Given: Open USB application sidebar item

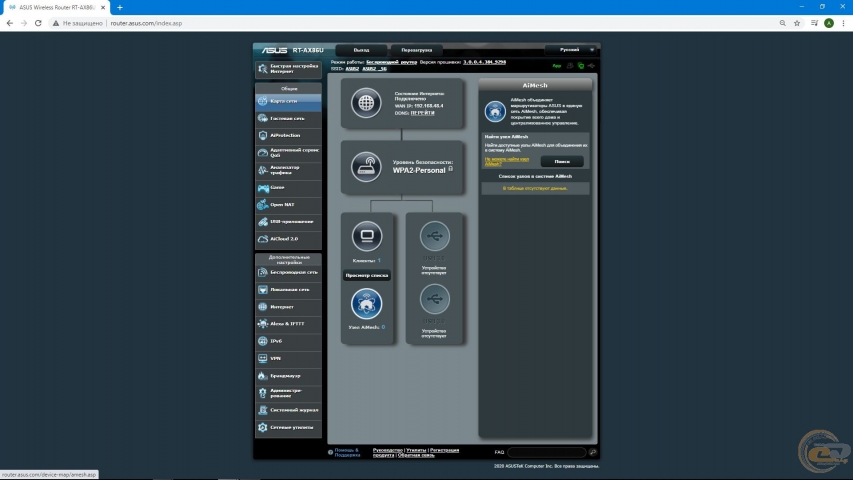Looking at the screenshot, I should coord(288,221).
